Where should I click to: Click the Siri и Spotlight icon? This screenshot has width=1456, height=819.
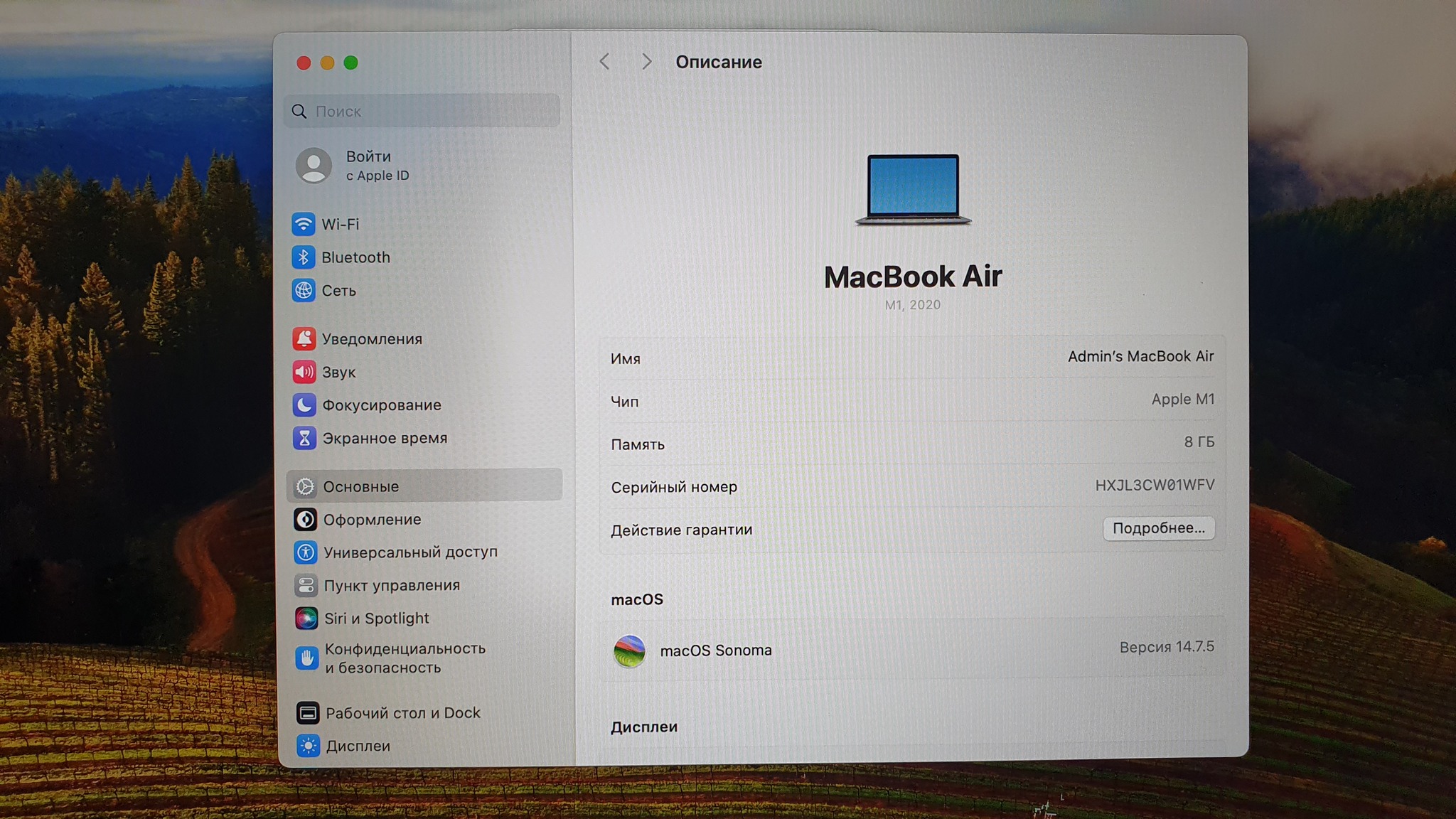click(x=306, y=619)
